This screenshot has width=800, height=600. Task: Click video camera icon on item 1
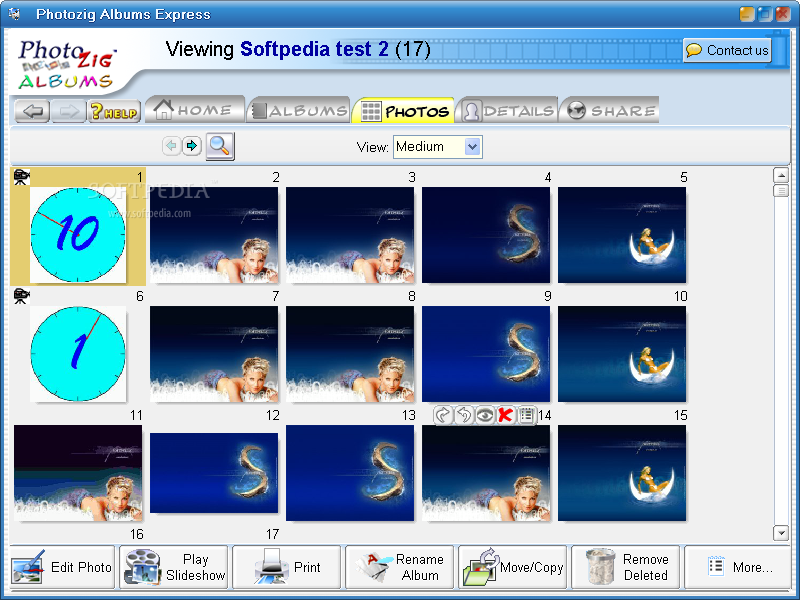click(21, 177)
